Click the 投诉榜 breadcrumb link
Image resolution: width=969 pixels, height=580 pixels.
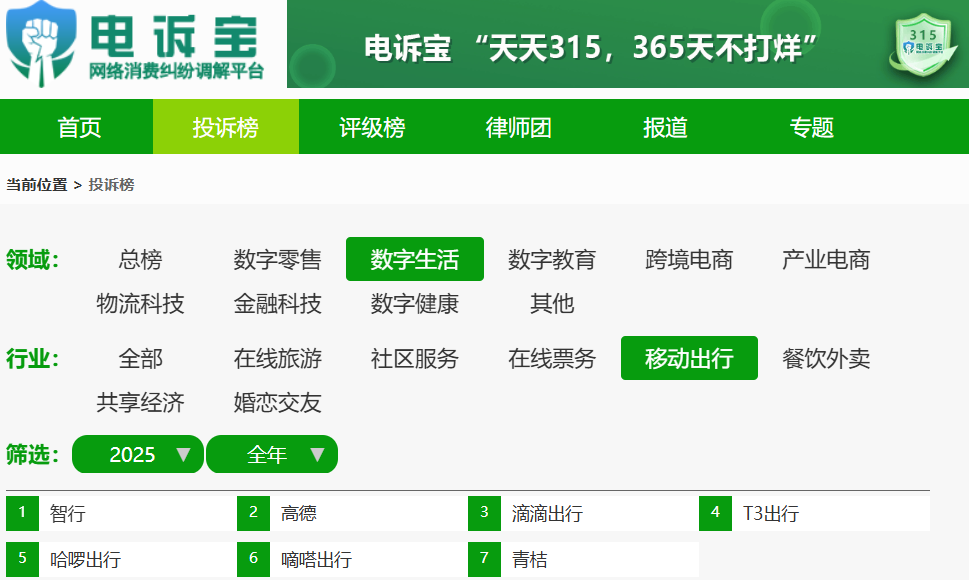point(112,185)
